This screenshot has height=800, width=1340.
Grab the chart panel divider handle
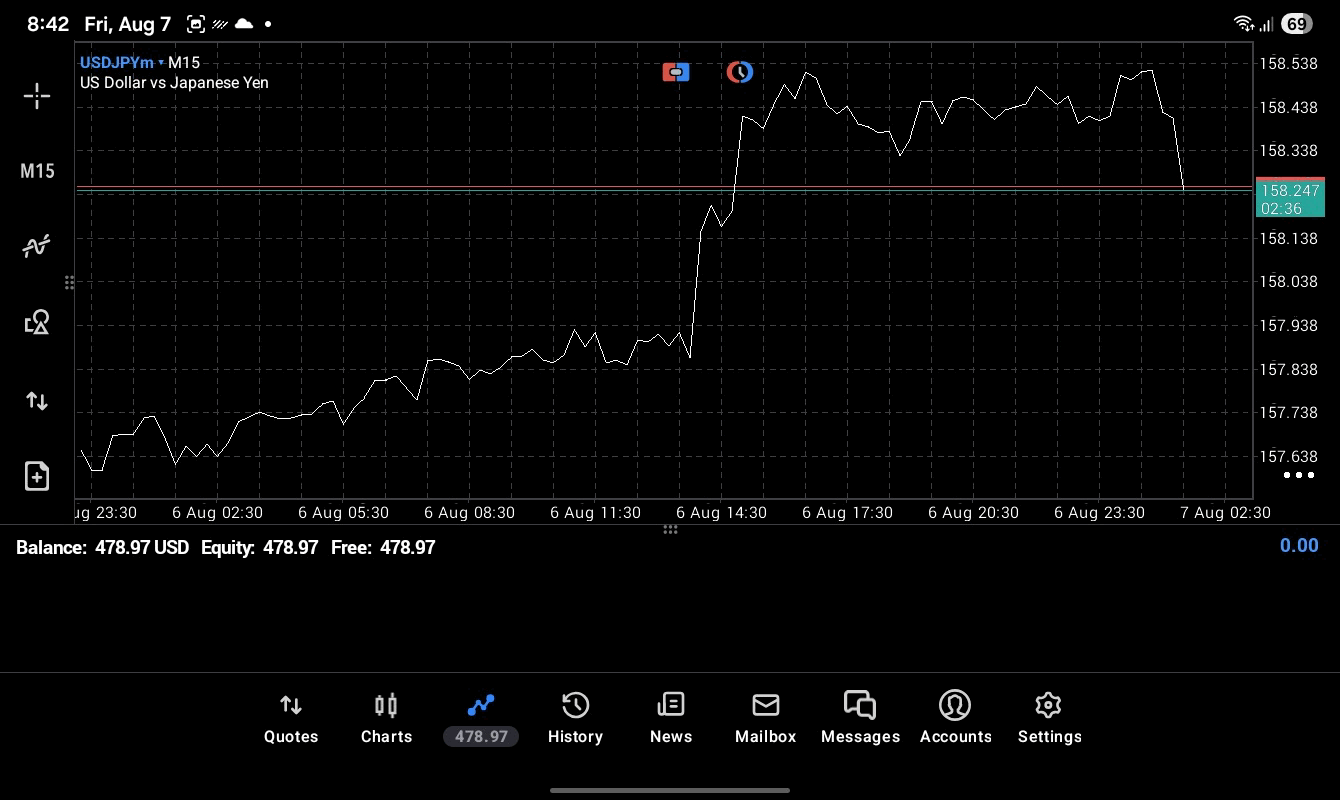670,529
